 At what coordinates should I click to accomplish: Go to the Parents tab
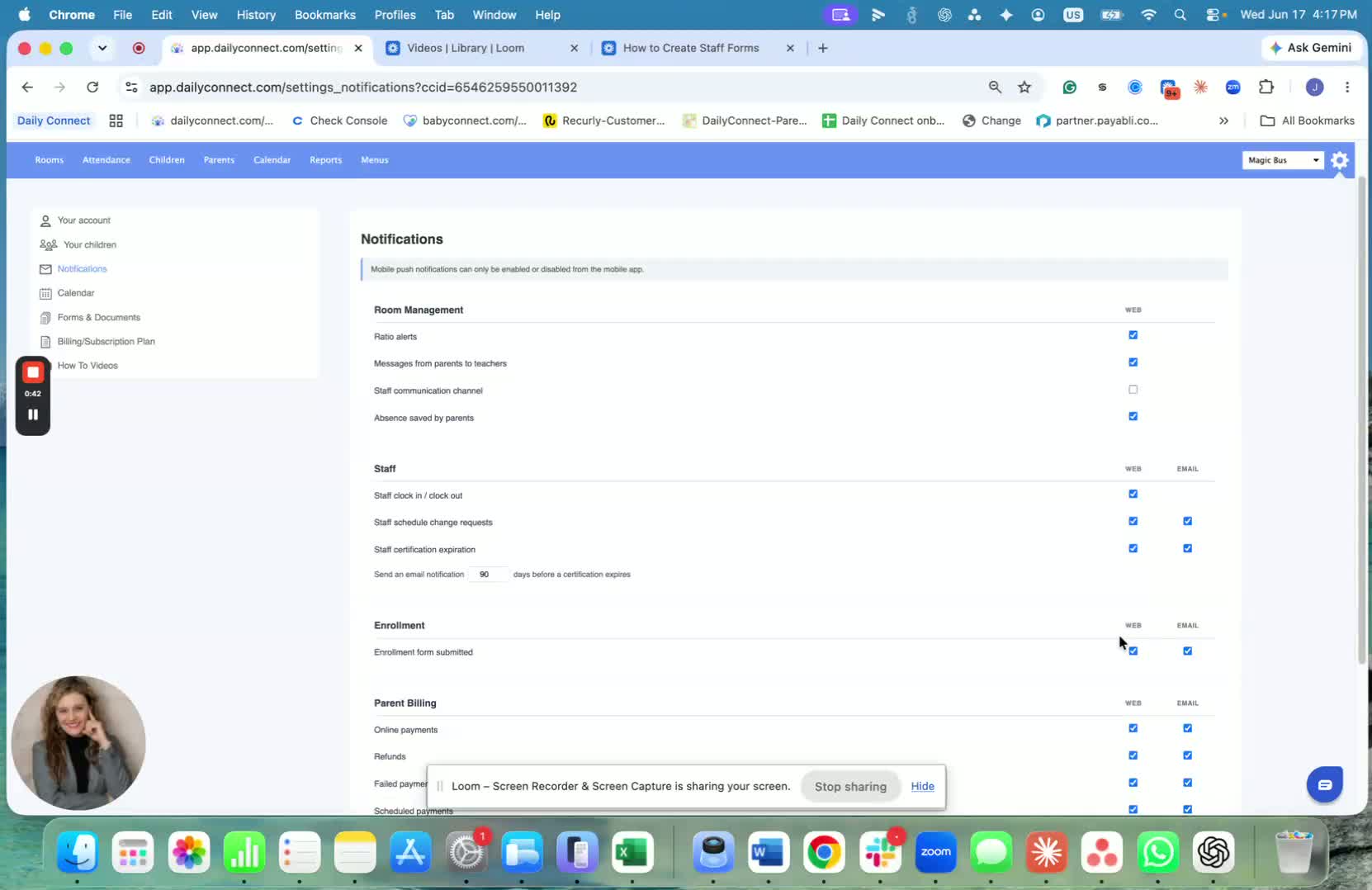[219, 160]
